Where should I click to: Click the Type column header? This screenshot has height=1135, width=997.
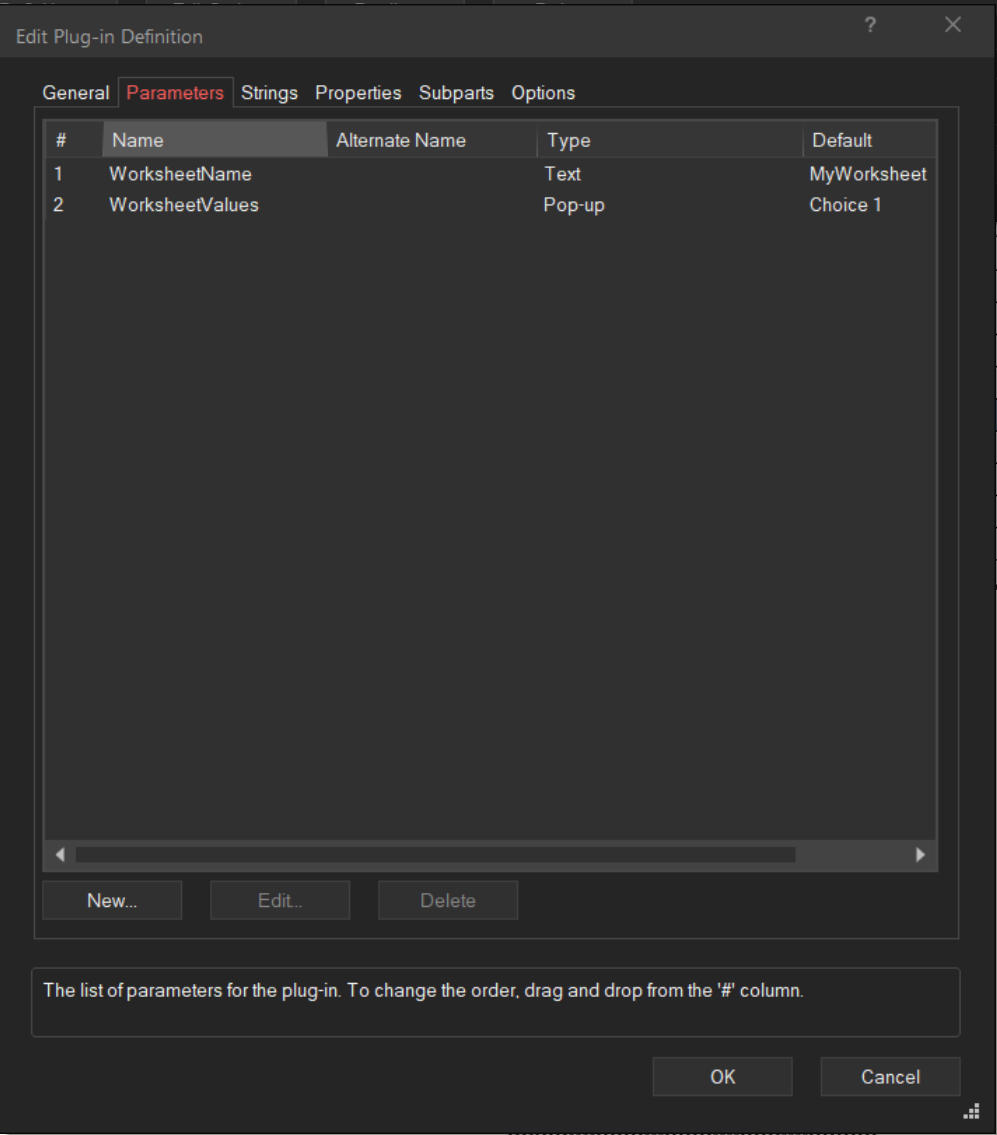pos(669,140)
